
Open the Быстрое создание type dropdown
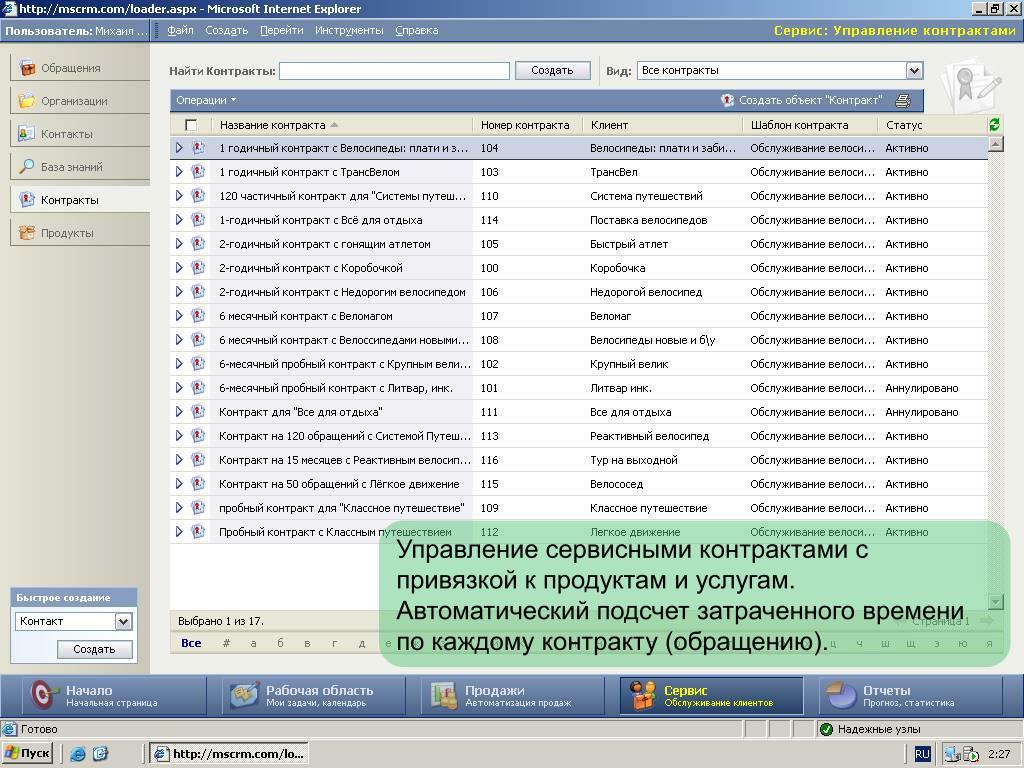pos(123,621)
